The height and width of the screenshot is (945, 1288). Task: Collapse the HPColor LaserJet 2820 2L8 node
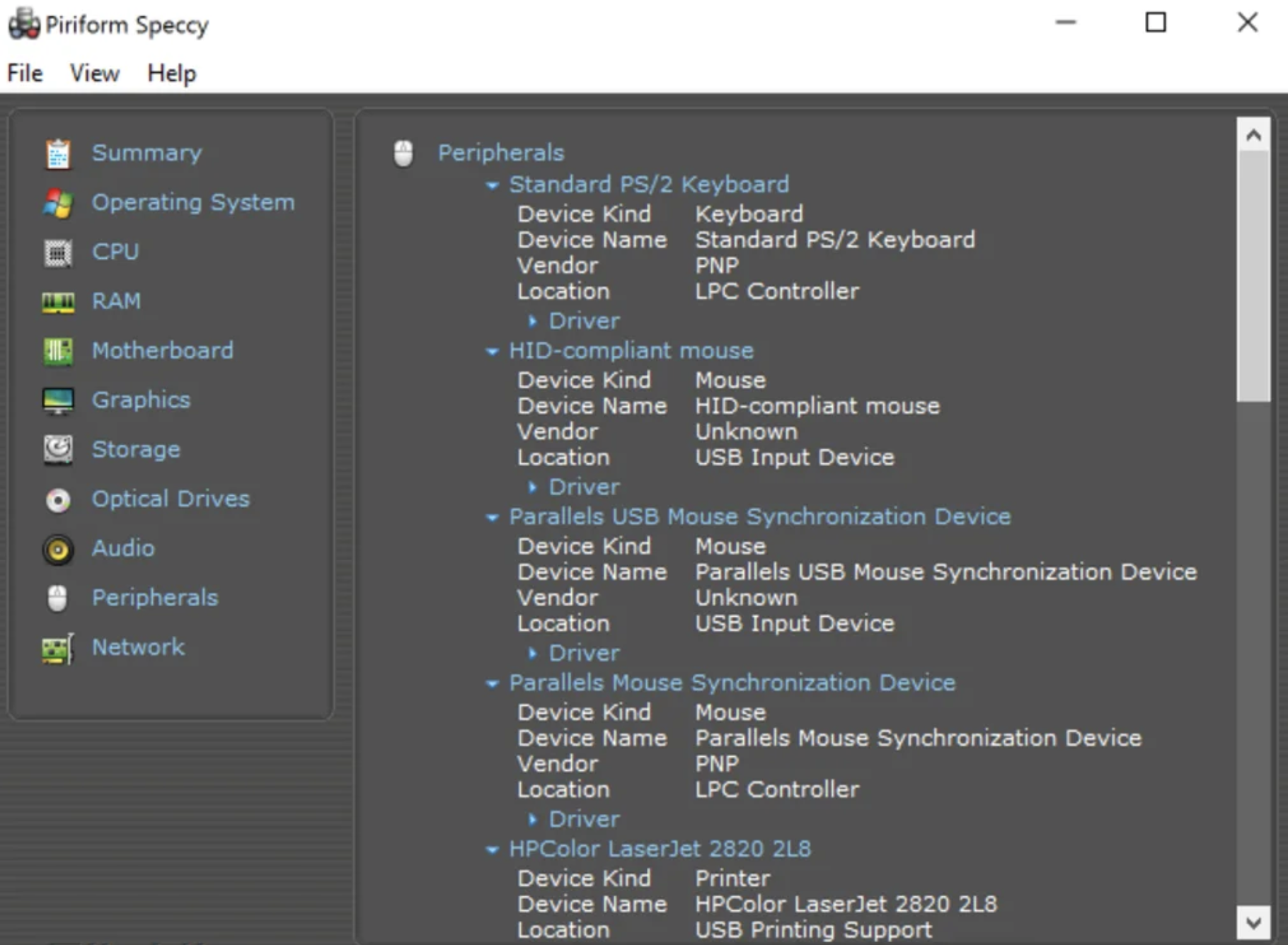[492, 850]
